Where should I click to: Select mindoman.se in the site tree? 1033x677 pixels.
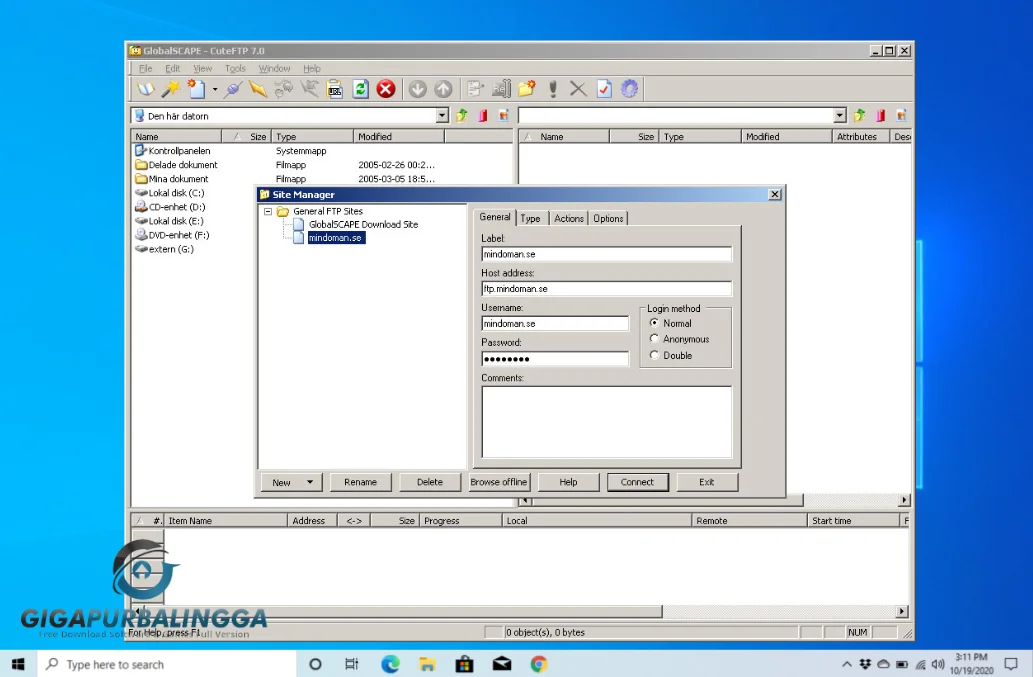tap(335, 238)
